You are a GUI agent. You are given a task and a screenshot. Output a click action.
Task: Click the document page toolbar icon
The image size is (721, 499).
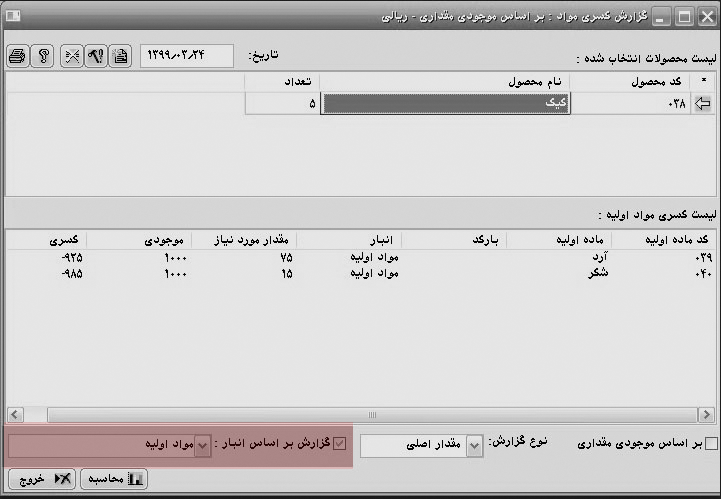[120, 56]
